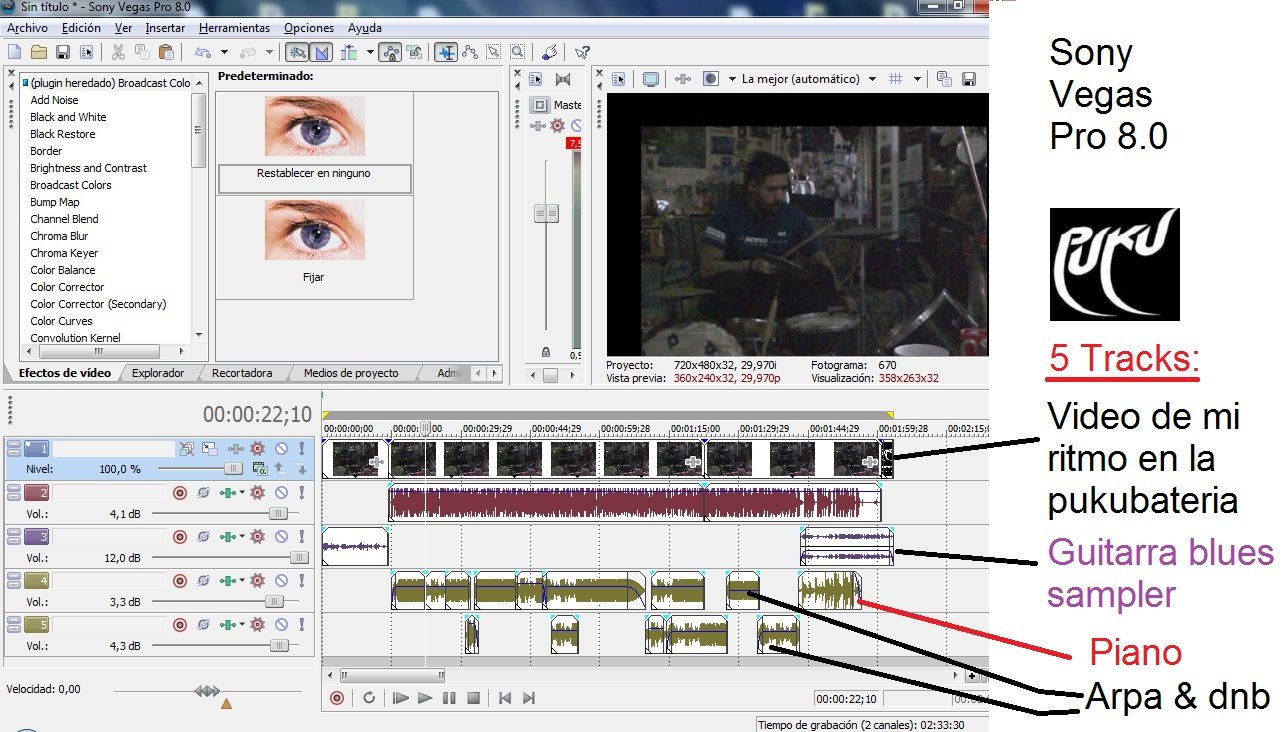Image resolution: width=1286 pixels, height=732 pixels.
Task: Open video output FX in preview
Action: (683, 79)
